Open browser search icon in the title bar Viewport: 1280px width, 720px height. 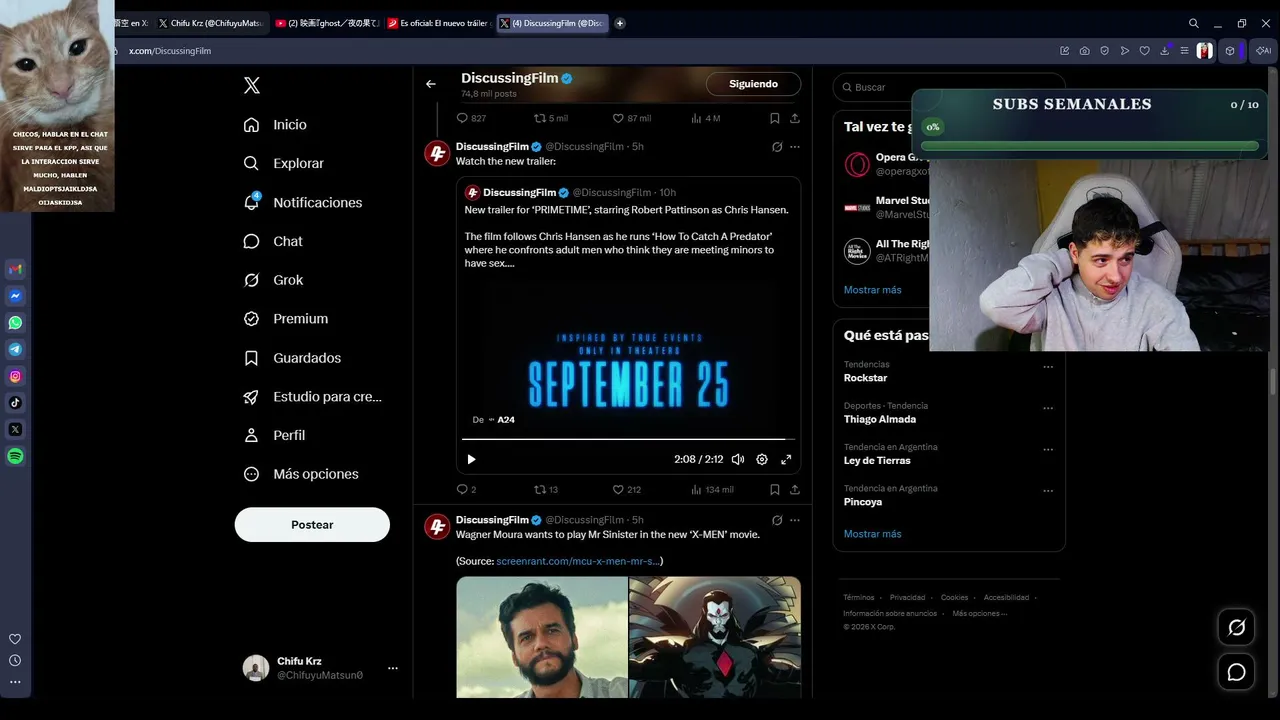(x=1194, y=23)
